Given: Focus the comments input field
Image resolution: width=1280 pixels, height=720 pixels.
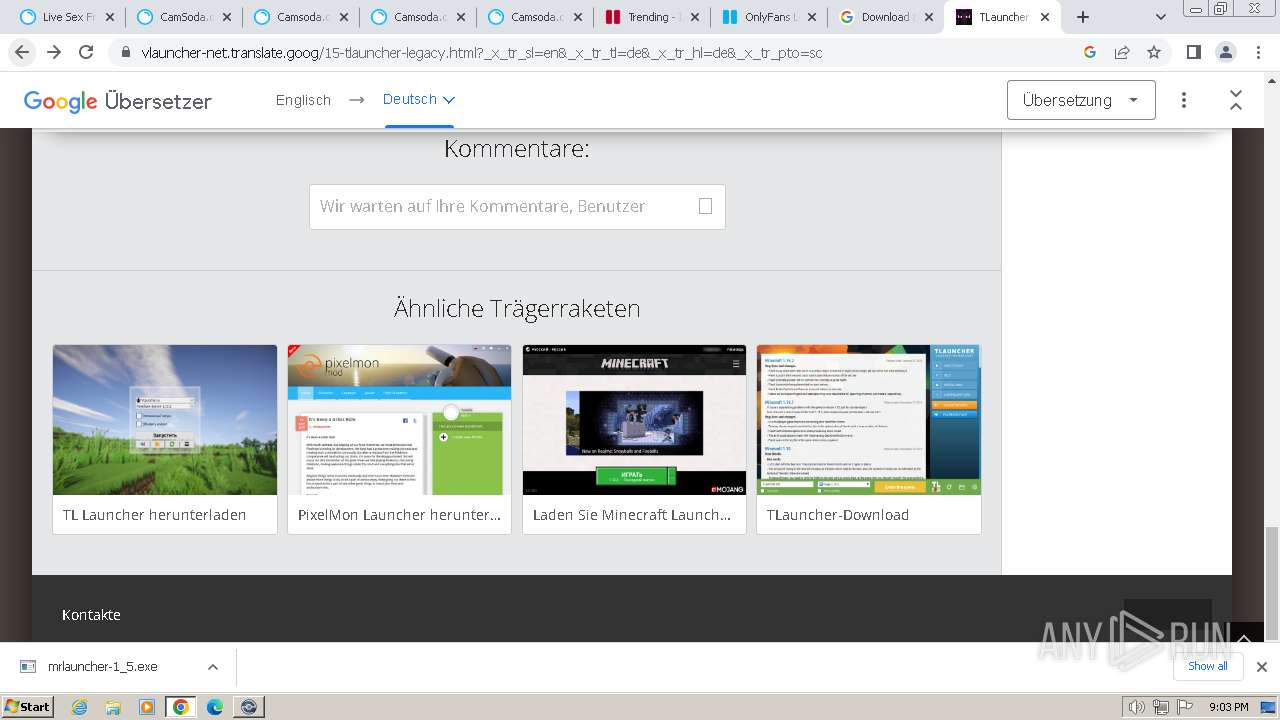Looking at the screenshot, I should click(x=517, y=206).
